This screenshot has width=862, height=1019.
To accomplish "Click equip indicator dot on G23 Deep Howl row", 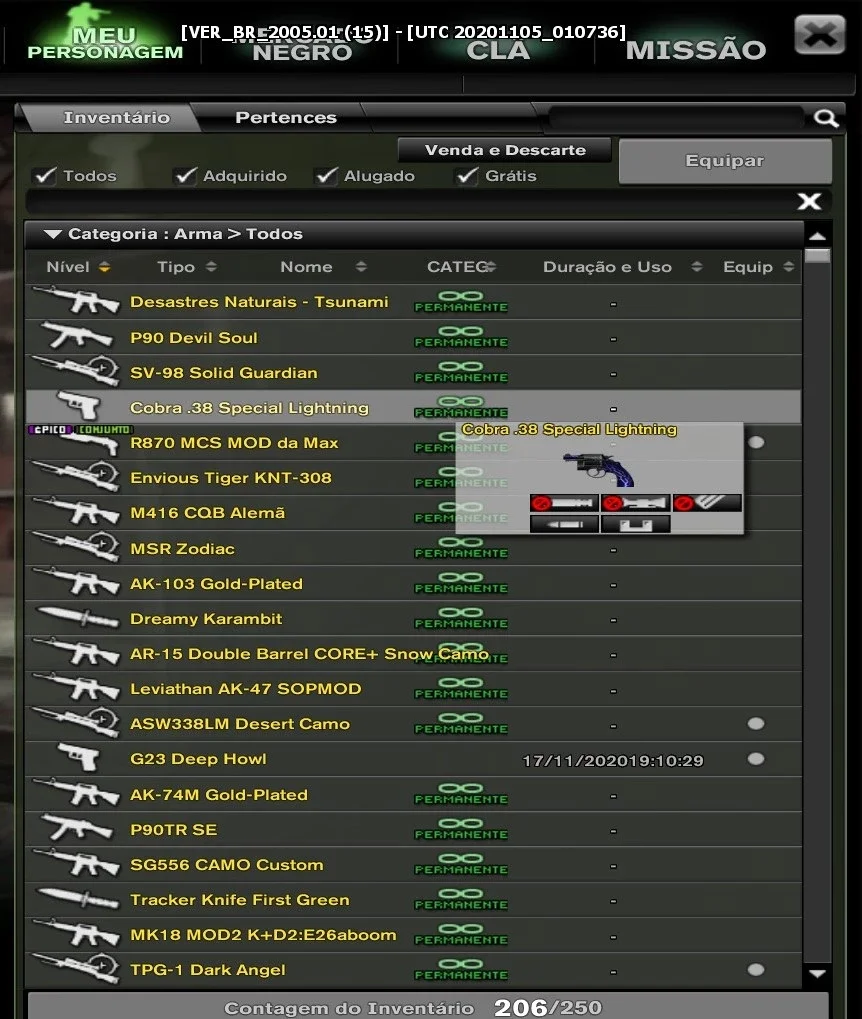I will click(x=755, y=758).
